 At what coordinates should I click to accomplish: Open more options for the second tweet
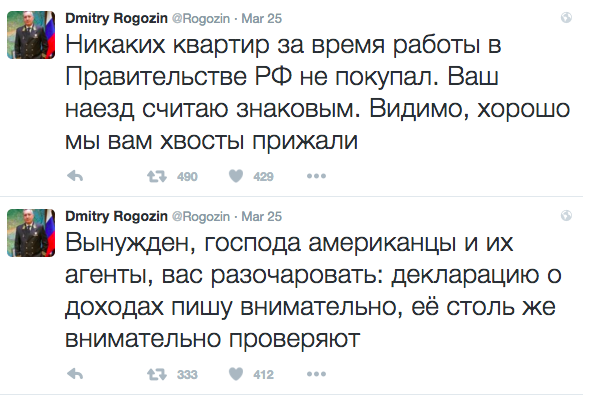317,374
